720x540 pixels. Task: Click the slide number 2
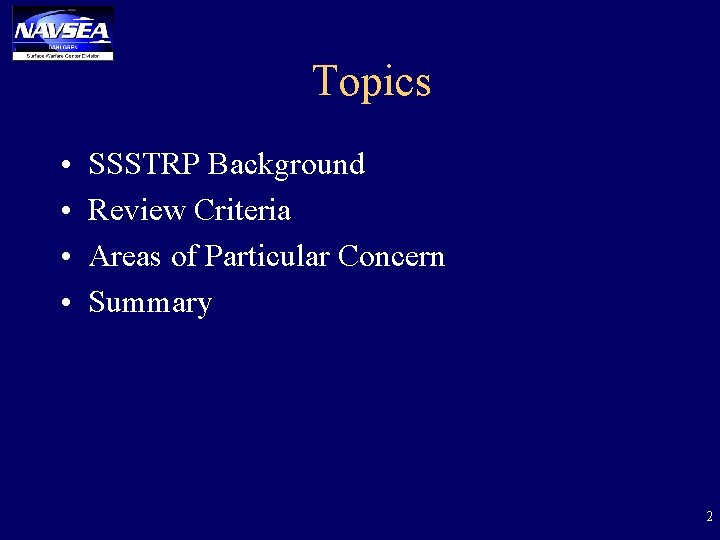[709, 516]
